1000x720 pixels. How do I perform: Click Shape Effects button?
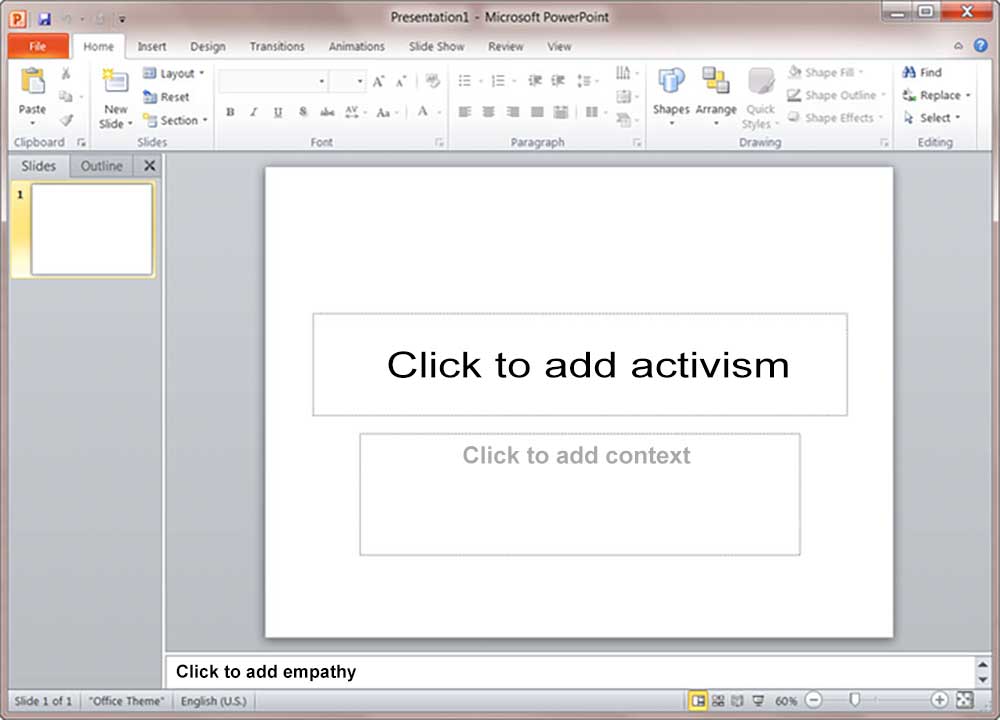coord(835,118)
